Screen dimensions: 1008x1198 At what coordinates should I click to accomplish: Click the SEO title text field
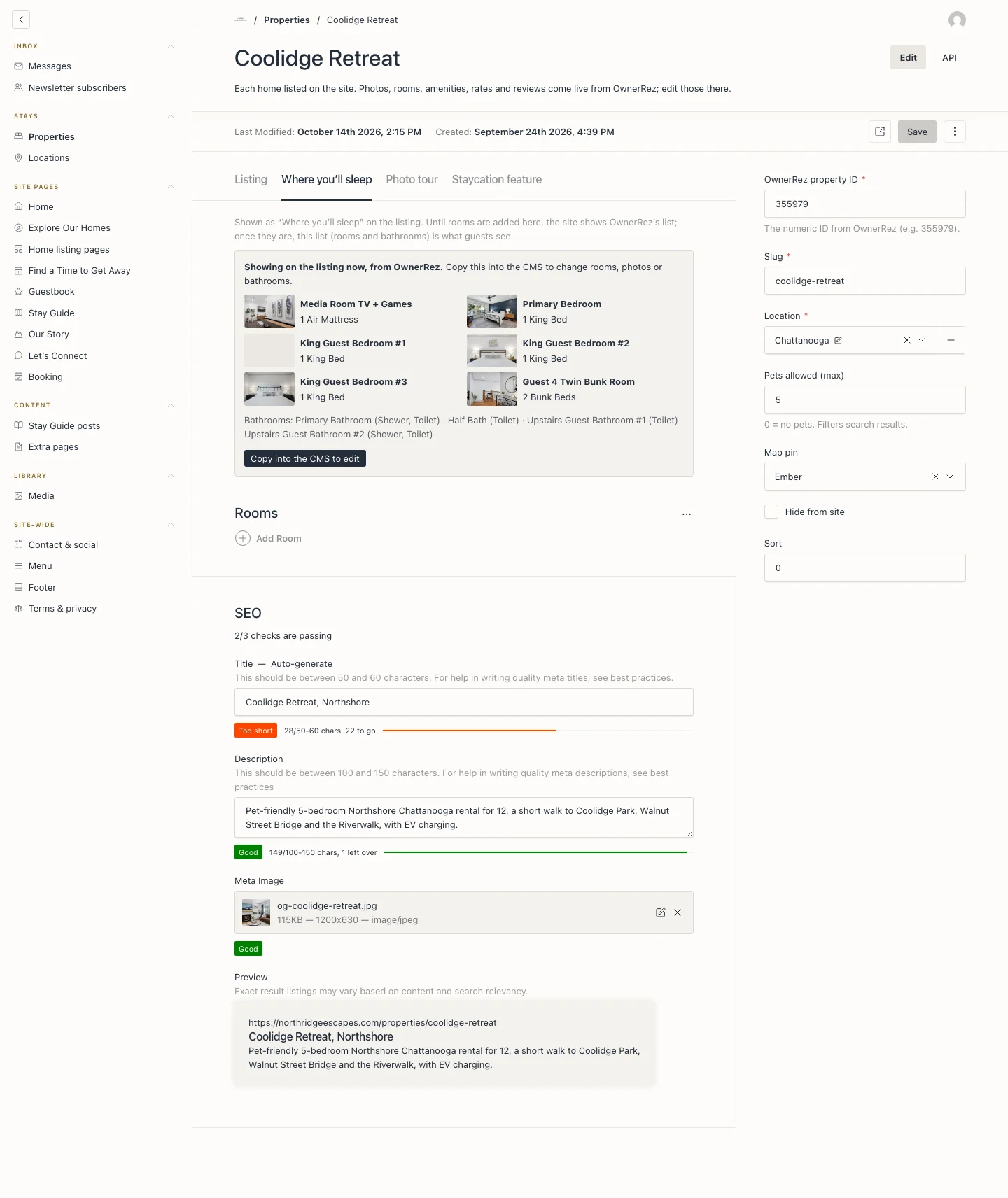pyautogui.click(x=463, y=702)
